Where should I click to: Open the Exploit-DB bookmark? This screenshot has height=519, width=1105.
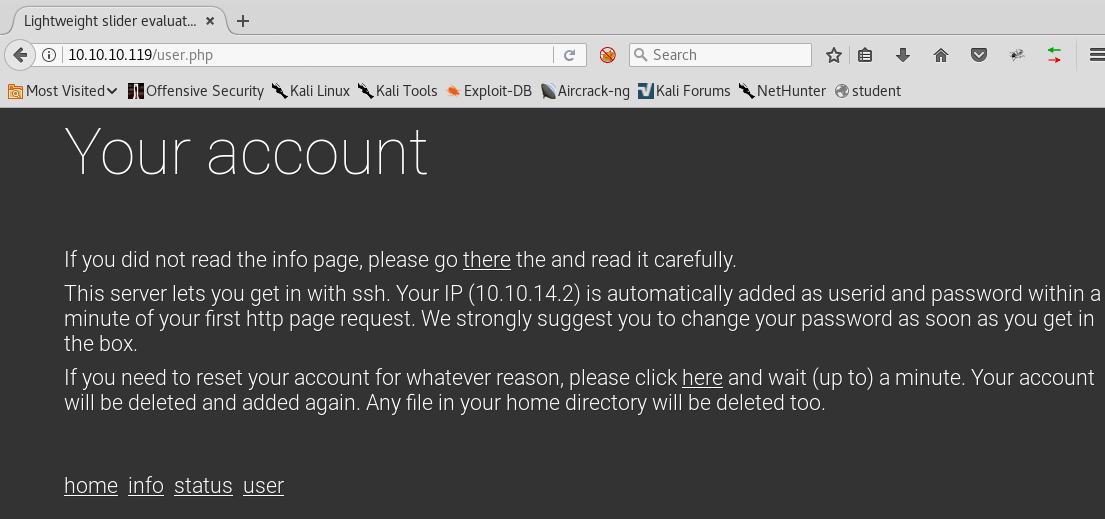tap(489, 91)
